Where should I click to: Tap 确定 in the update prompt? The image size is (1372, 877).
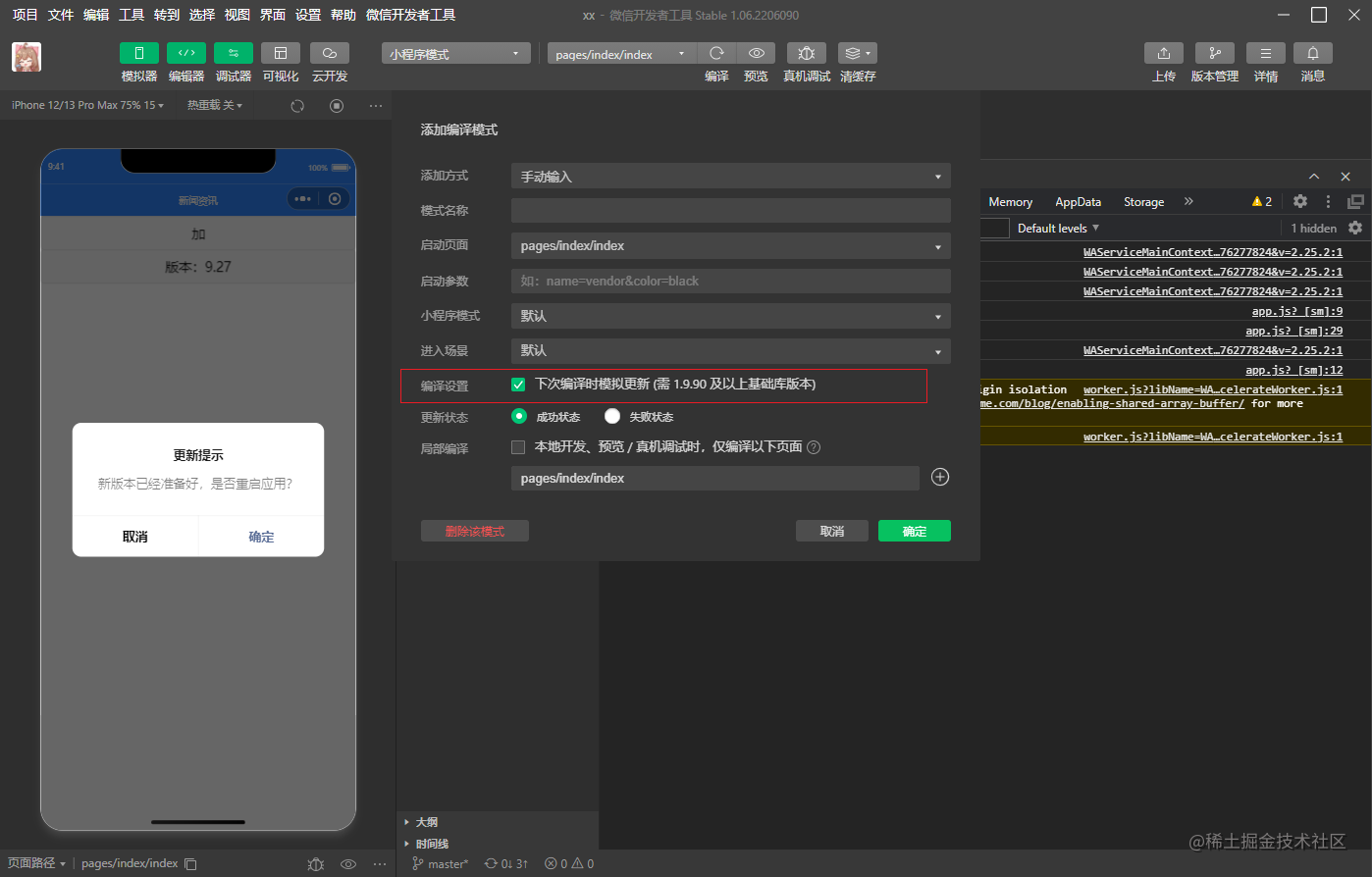pos(261,537)
